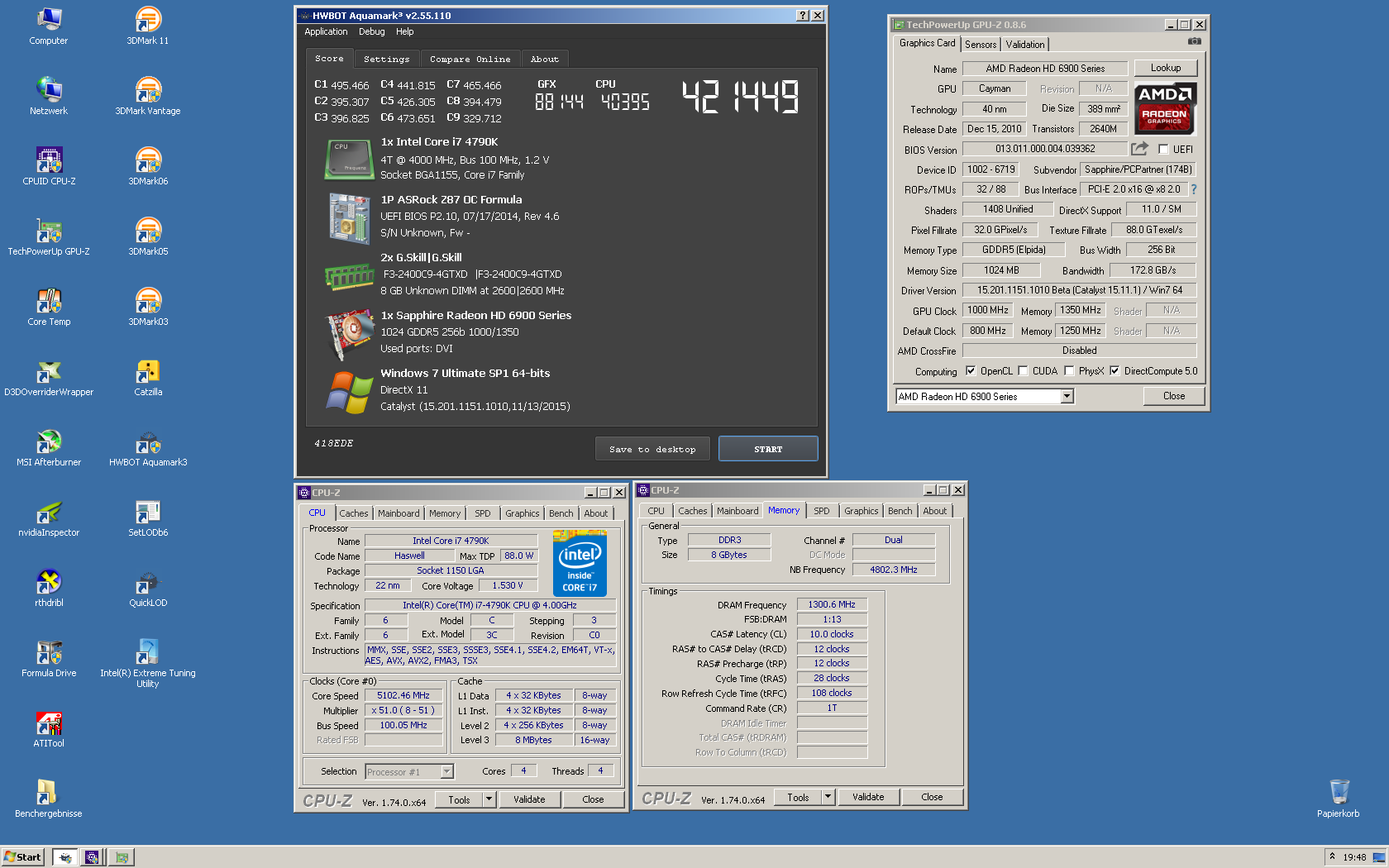Image resolution: width=1389 pixels, height=868 pixels.
Task: Launch the ATITool desktop icon
Action: pyautogui.click(x=49, y=728)
